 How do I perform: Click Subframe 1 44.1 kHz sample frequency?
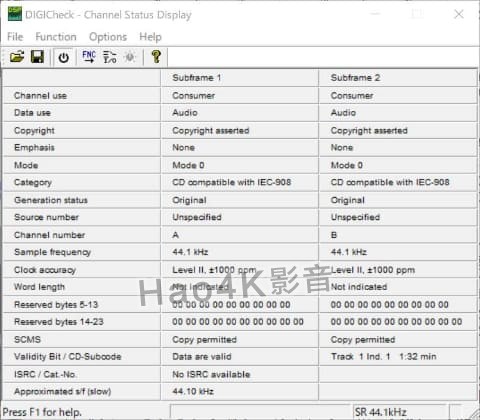point(190,252)
